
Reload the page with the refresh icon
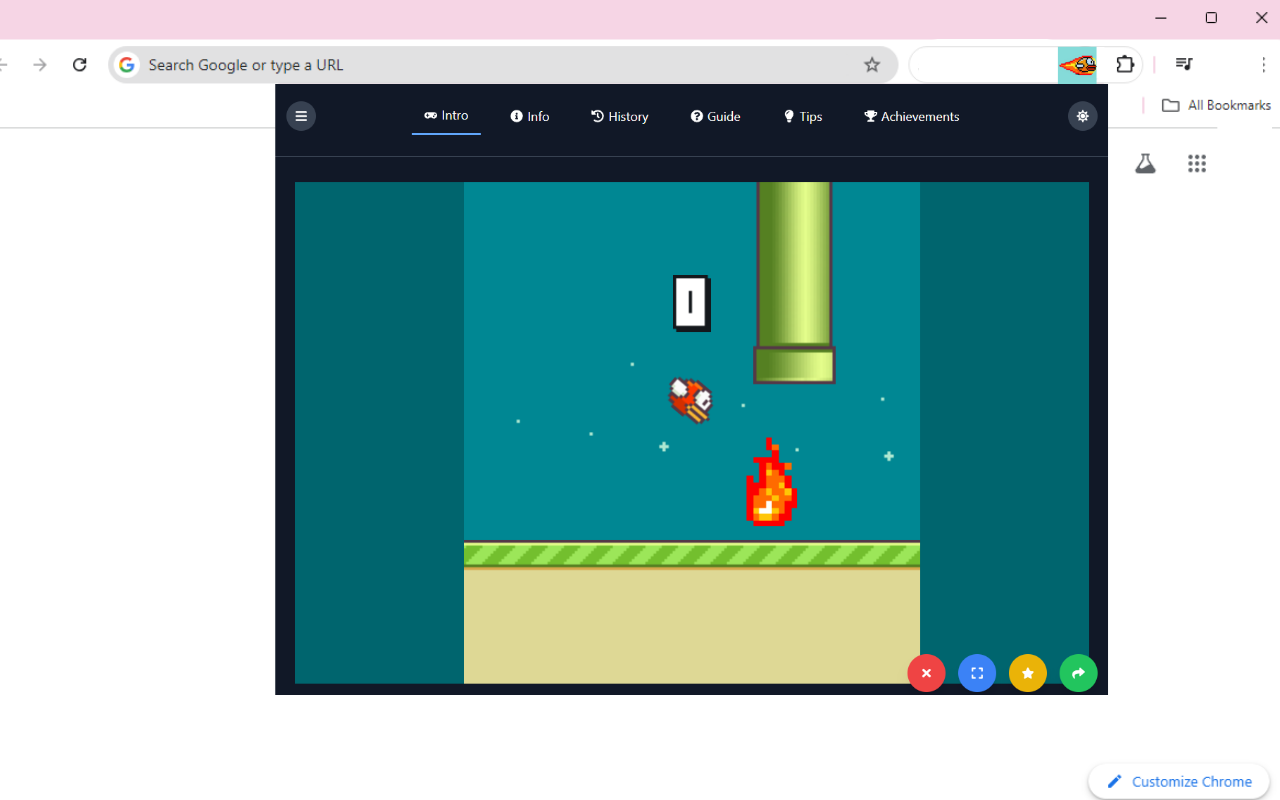[x=79, y=64]
